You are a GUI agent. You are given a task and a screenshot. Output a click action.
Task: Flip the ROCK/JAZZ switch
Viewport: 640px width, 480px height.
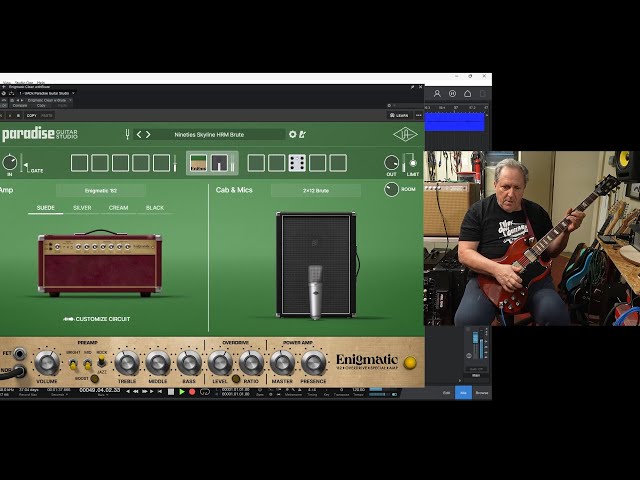(x=101, y=362)
